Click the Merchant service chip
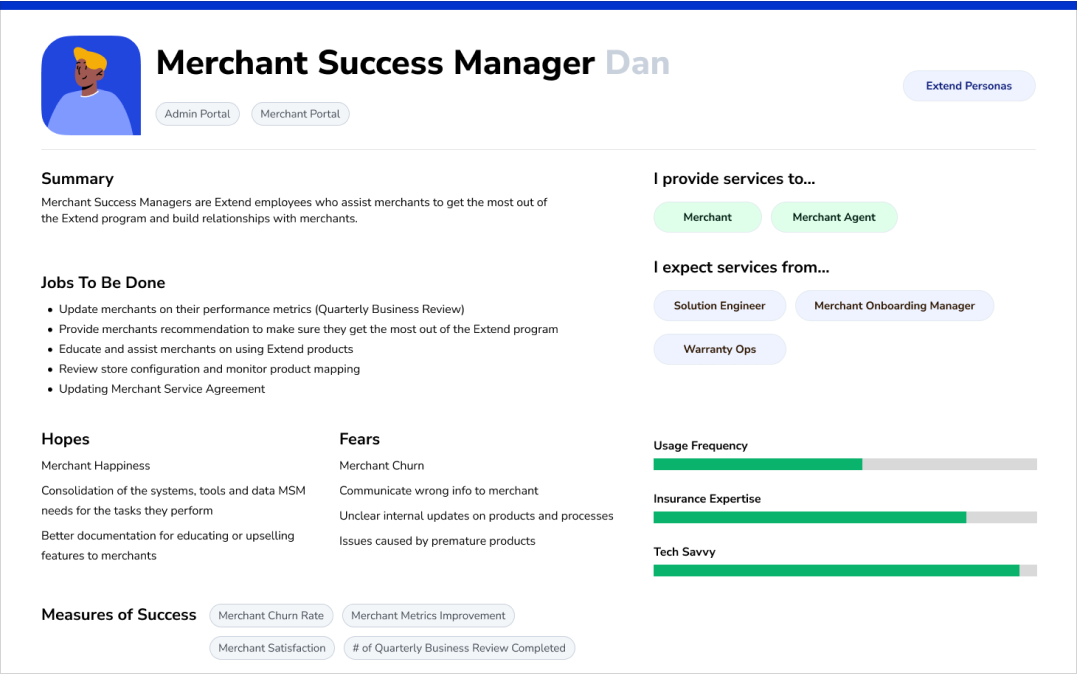 pos(707,217)
